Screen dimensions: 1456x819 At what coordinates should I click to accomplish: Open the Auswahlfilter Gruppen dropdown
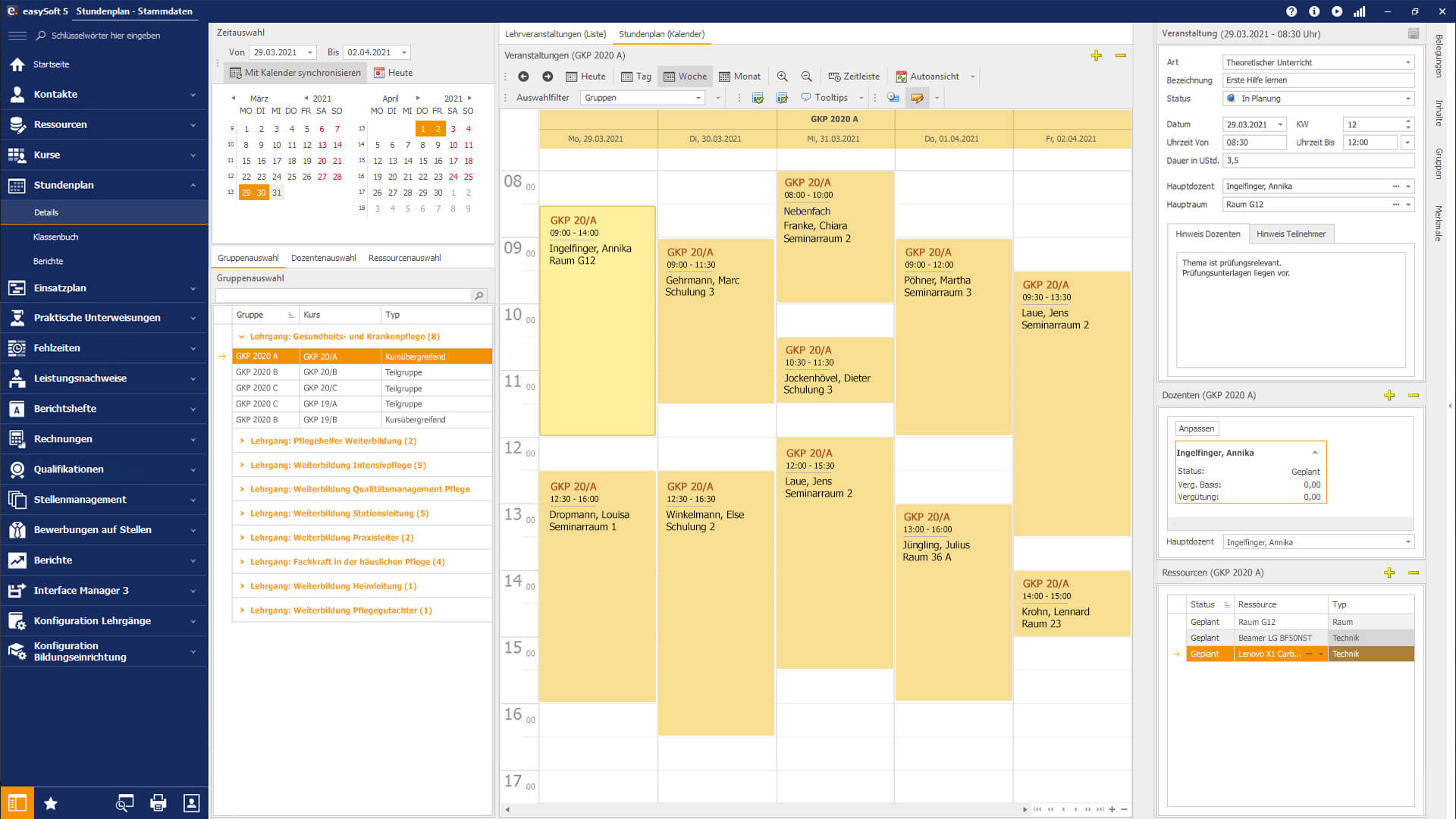(x=698, y=98)
